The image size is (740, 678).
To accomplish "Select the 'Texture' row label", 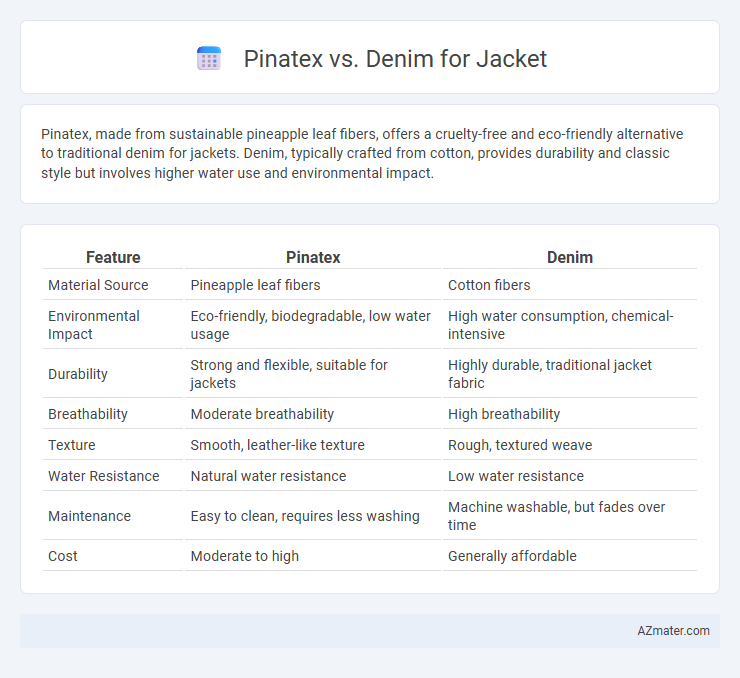I will (72, 445).
